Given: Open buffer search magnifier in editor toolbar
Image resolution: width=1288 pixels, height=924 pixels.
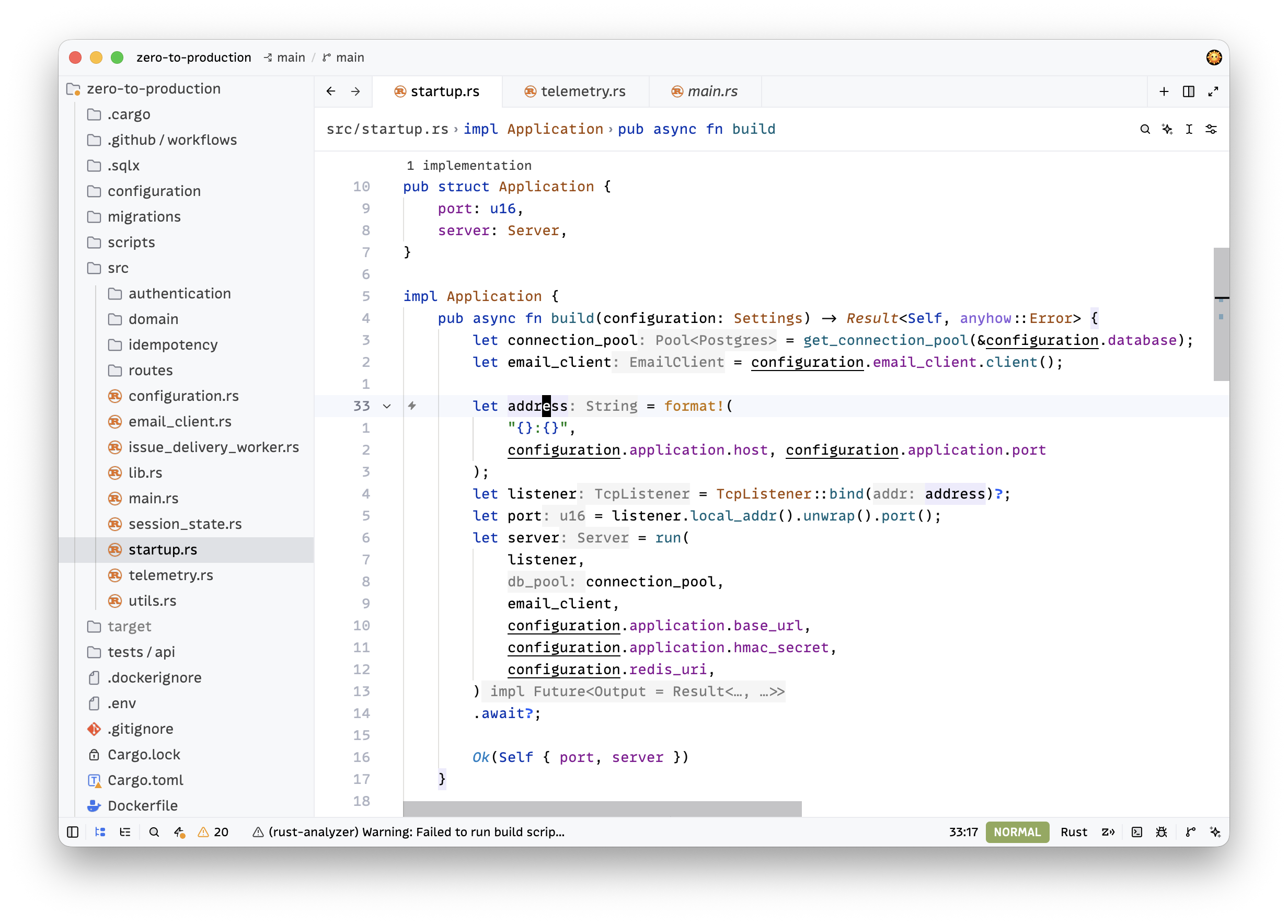Looking at the screenshot, I should 1145,129.
